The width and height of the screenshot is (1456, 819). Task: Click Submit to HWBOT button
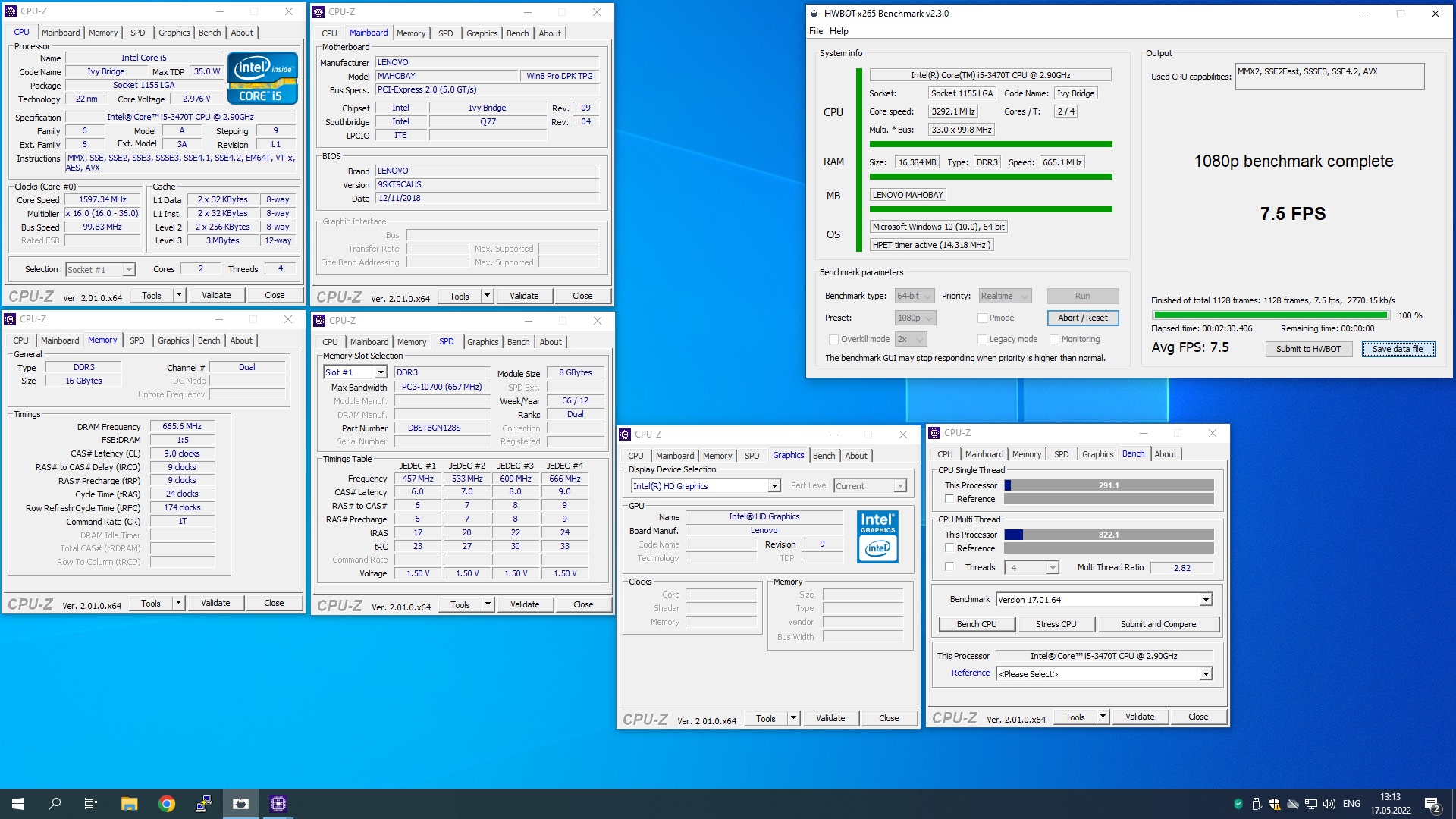[1308, 349]
